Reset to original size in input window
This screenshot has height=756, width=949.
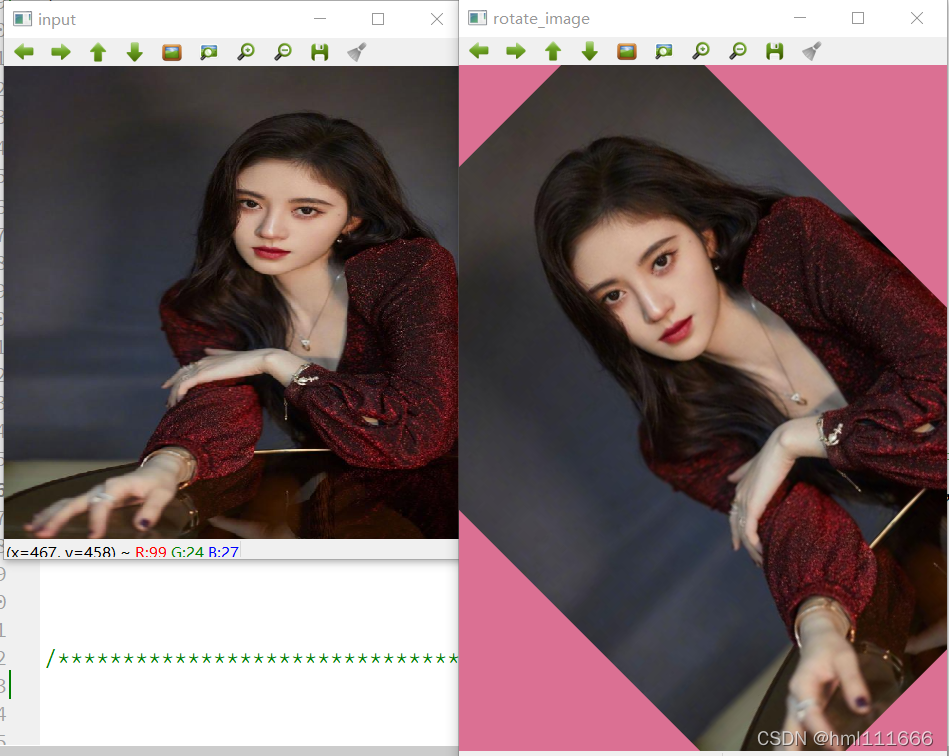pyautogui.click(x=172, y=52)
